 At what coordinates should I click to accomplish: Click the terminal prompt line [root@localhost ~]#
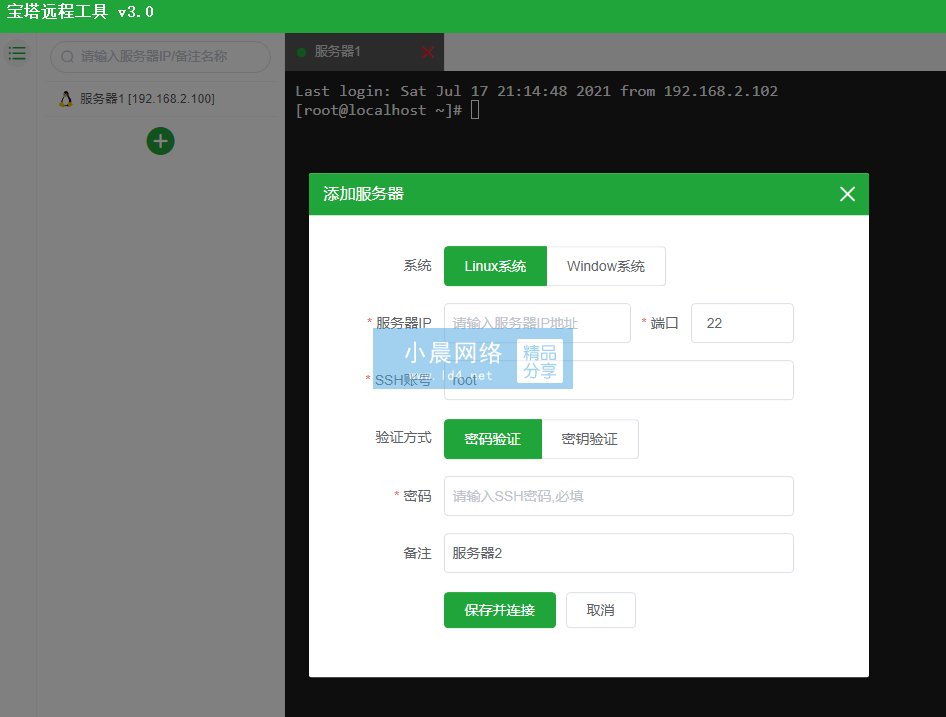379,110
